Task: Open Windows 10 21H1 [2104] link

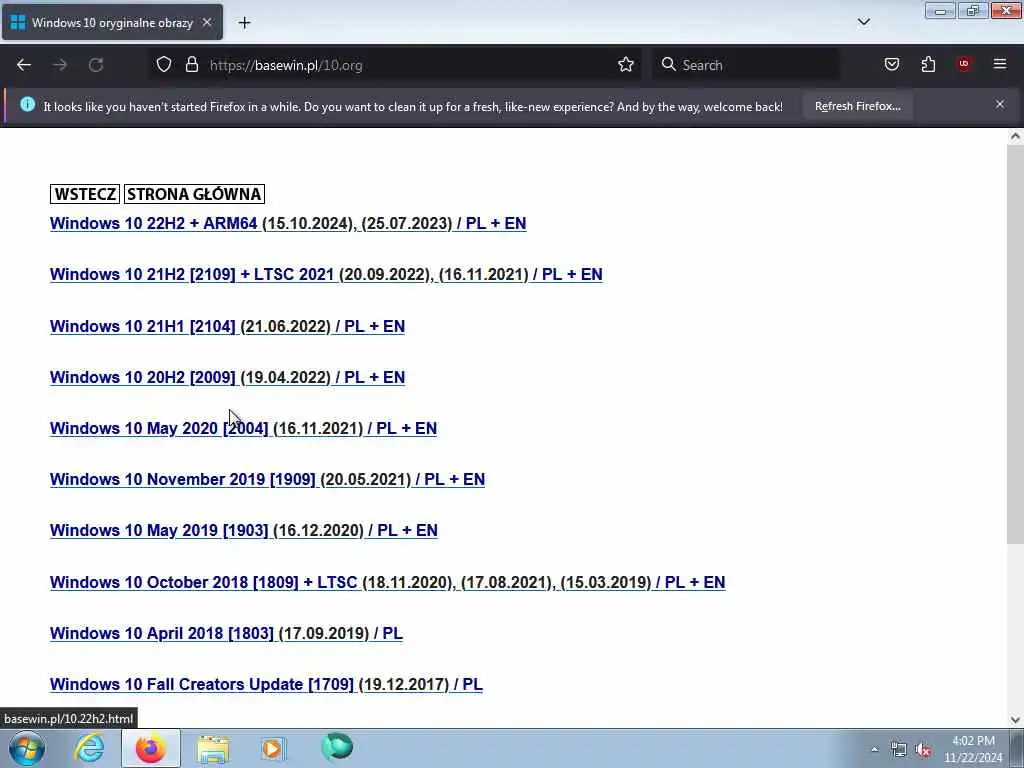Action: coord(227,326)
